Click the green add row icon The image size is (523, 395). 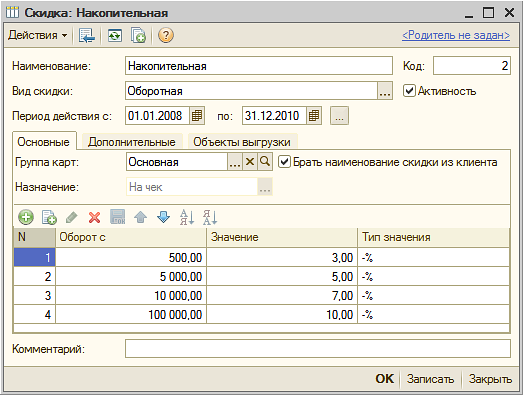coord(26,217)
